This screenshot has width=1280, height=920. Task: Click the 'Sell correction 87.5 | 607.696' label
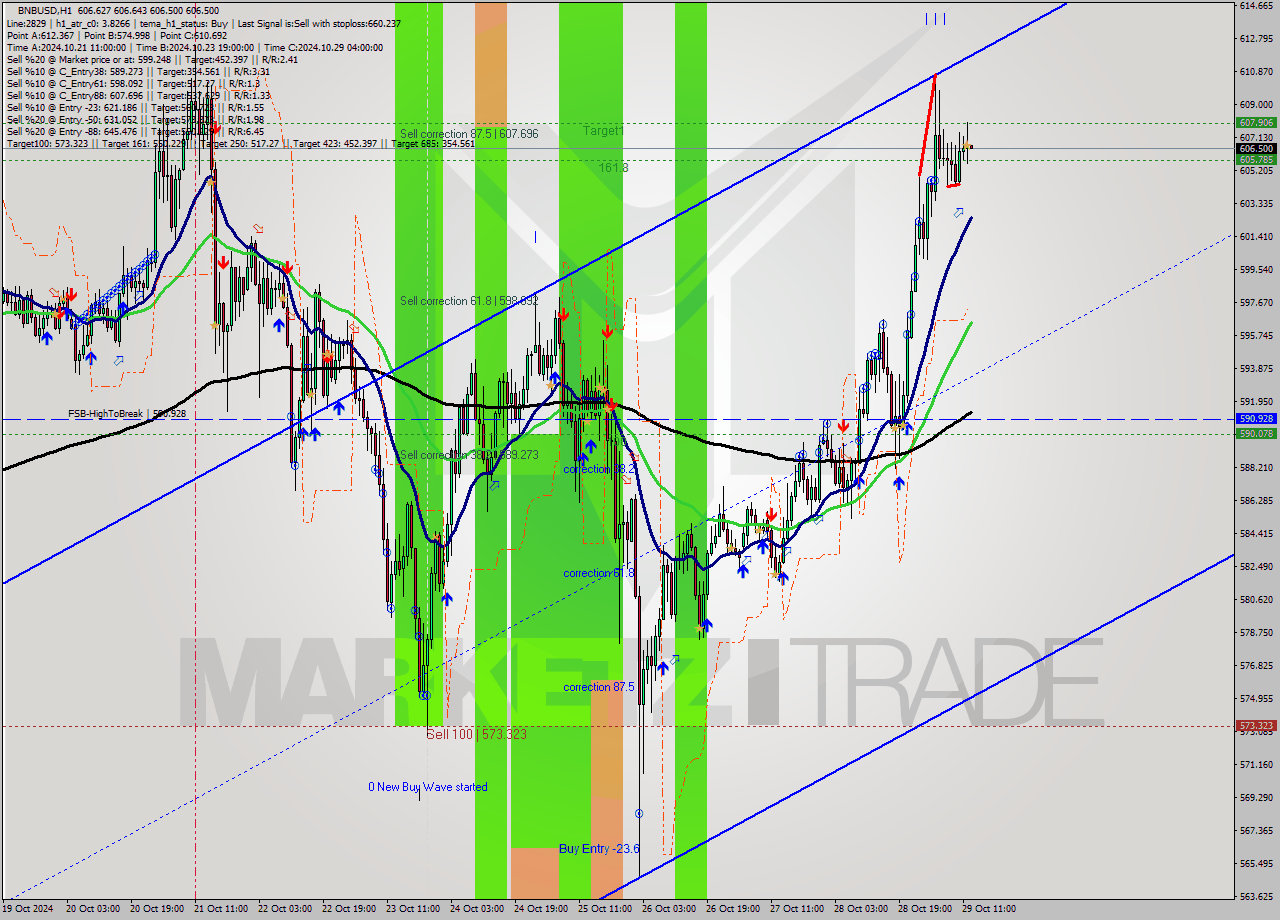[469, 134]
